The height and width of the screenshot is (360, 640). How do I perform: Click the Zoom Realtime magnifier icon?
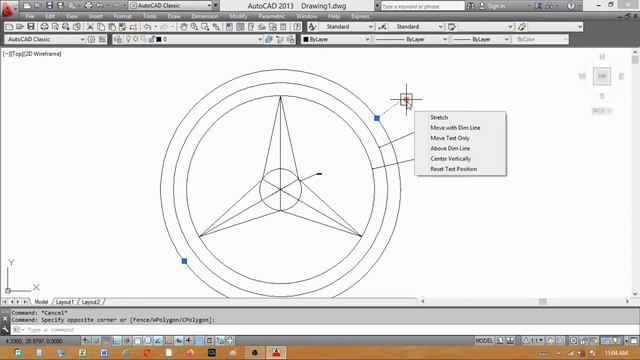[x=194, y=27]
